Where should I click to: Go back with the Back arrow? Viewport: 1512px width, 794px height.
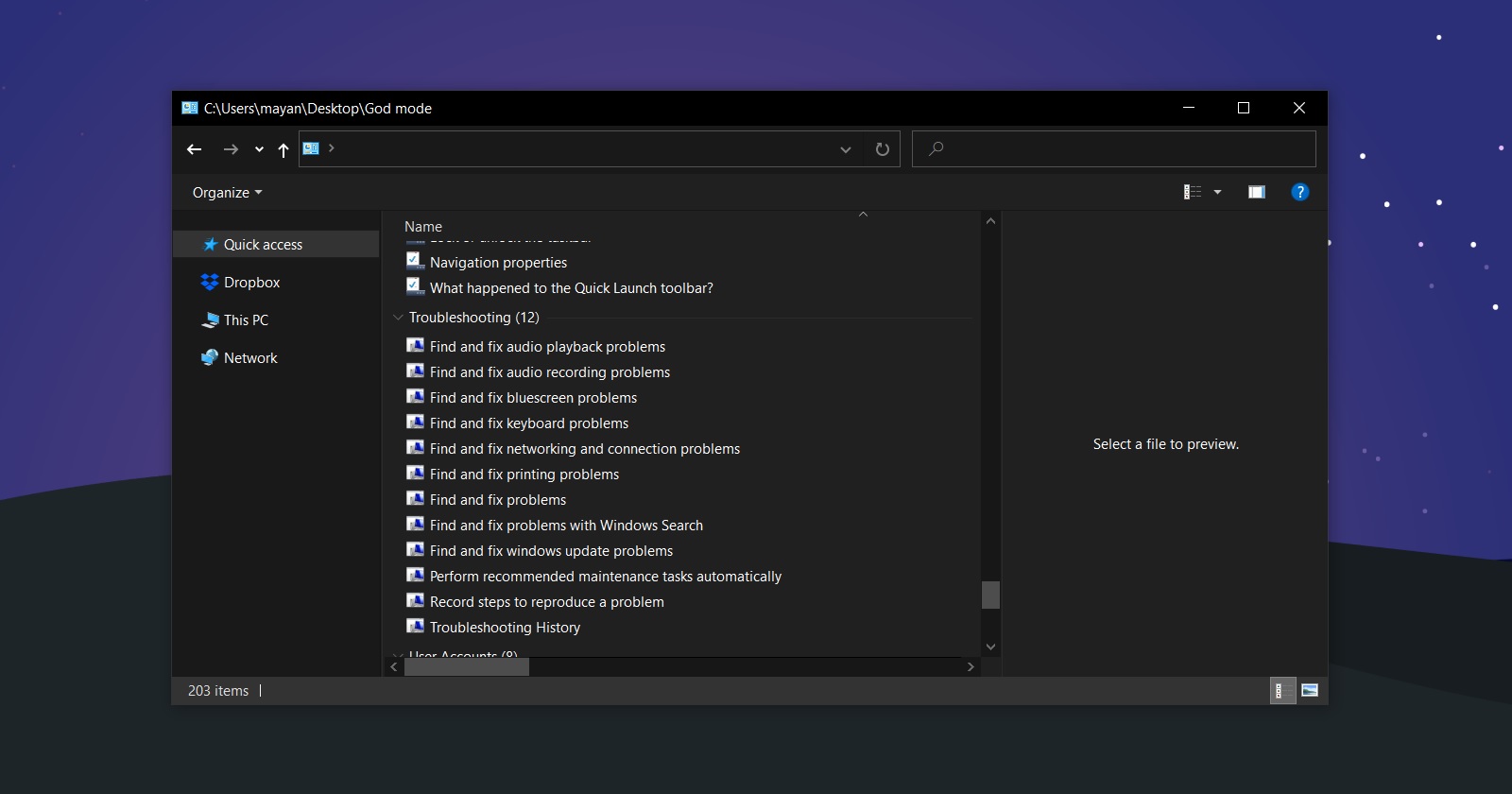pyautogui.click(x=194, y=149)
